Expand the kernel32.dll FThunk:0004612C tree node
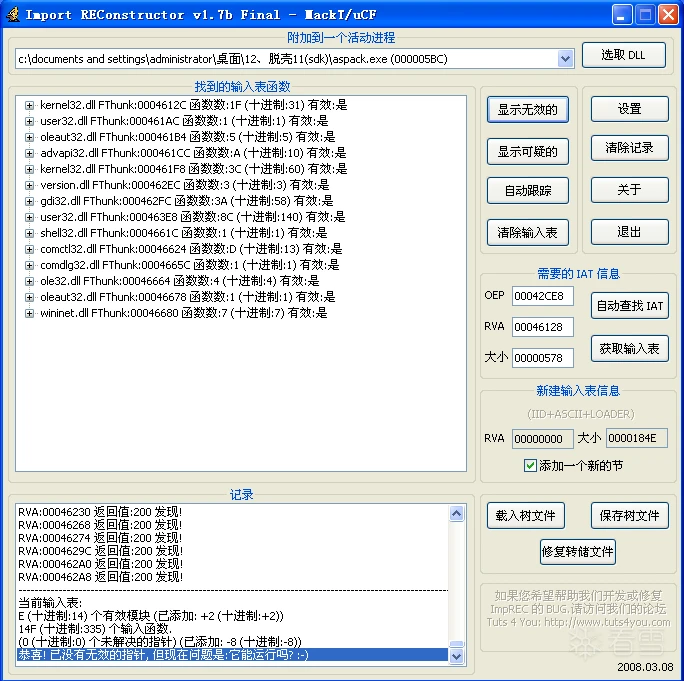Screen dimensions: 684x681 point(30,106)
